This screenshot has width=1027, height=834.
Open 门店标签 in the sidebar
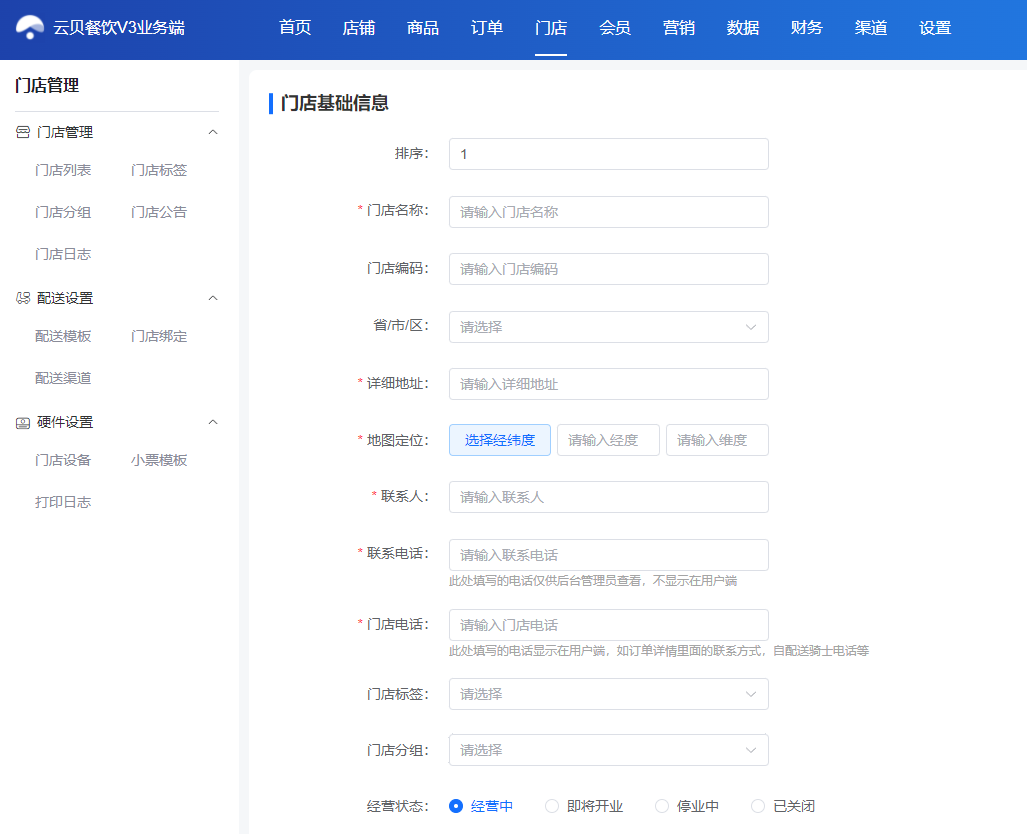click(159, 170)
